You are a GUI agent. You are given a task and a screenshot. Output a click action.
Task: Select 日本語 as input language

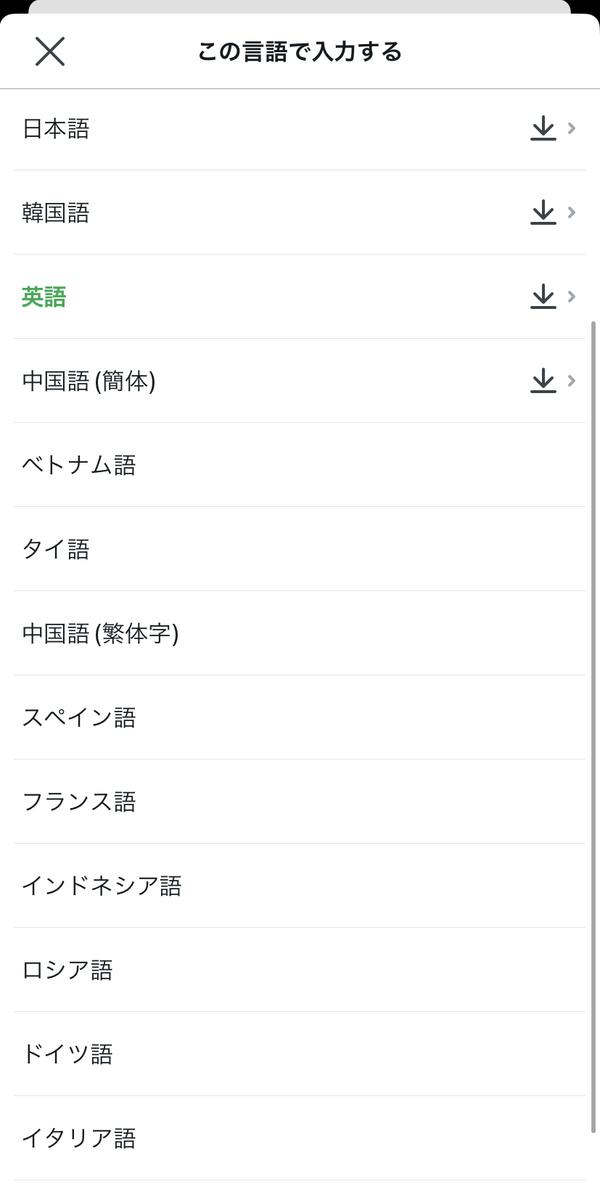300,128
